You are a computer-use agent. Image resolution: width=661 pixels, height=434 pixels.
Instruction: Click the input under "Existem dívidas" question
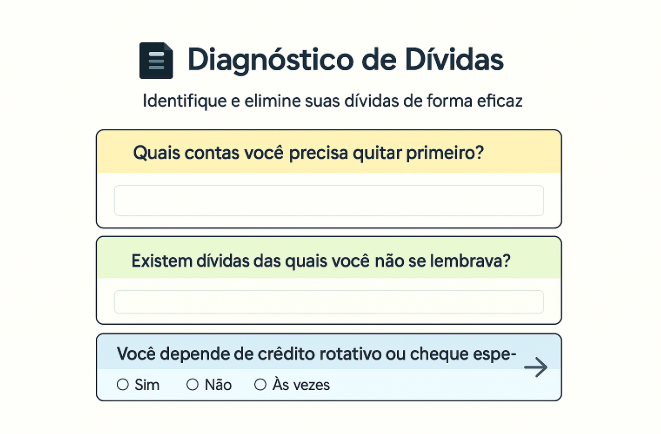pyautogui.click(x=328, y=302)
